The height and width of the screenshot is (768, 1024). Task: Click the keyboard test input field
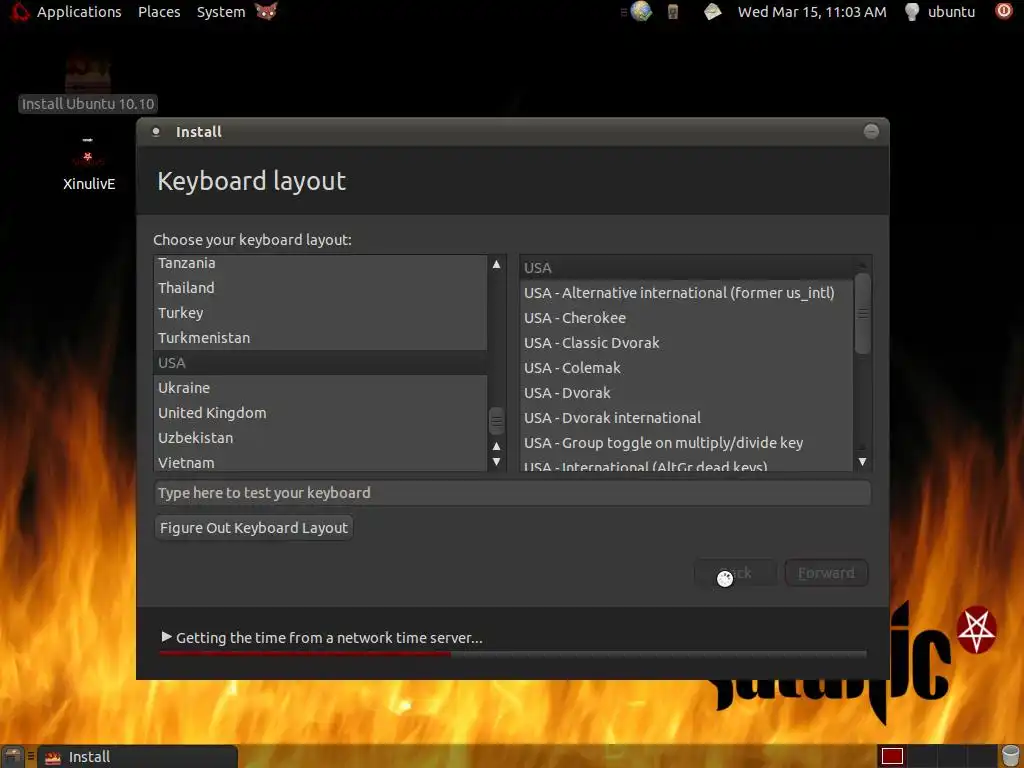[513, 492]
